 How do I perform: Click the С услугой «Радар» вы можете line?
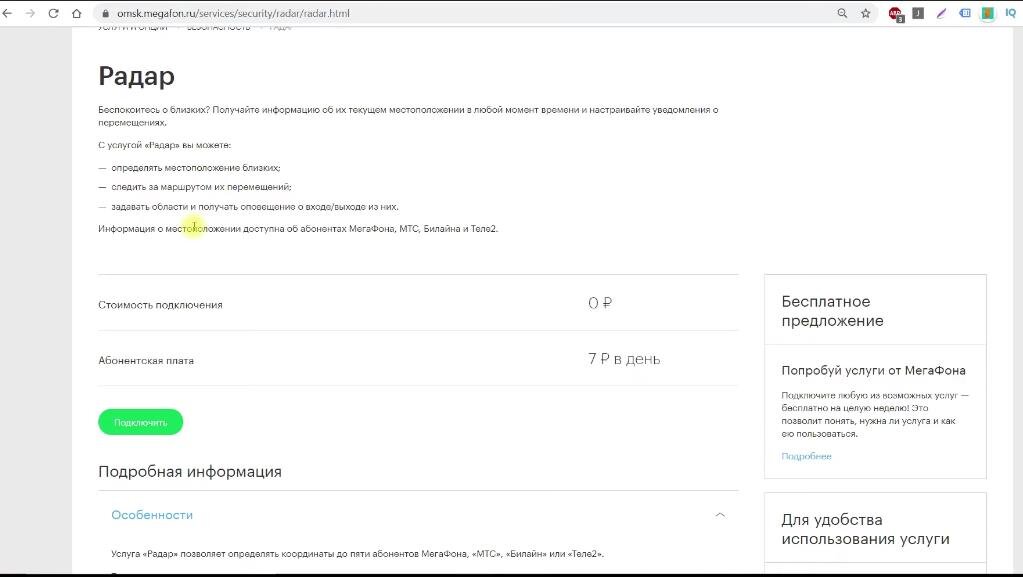coord(164,145)
